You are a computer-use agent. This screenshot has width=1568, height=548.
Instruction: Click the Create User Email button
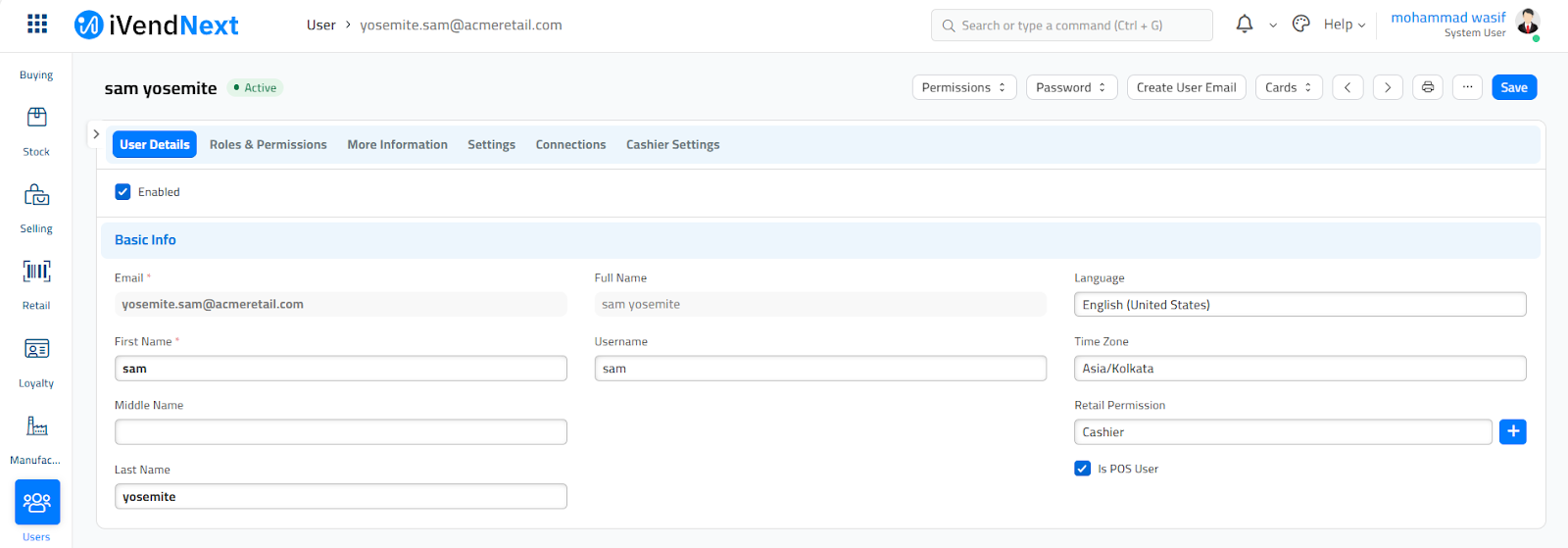1186,87
